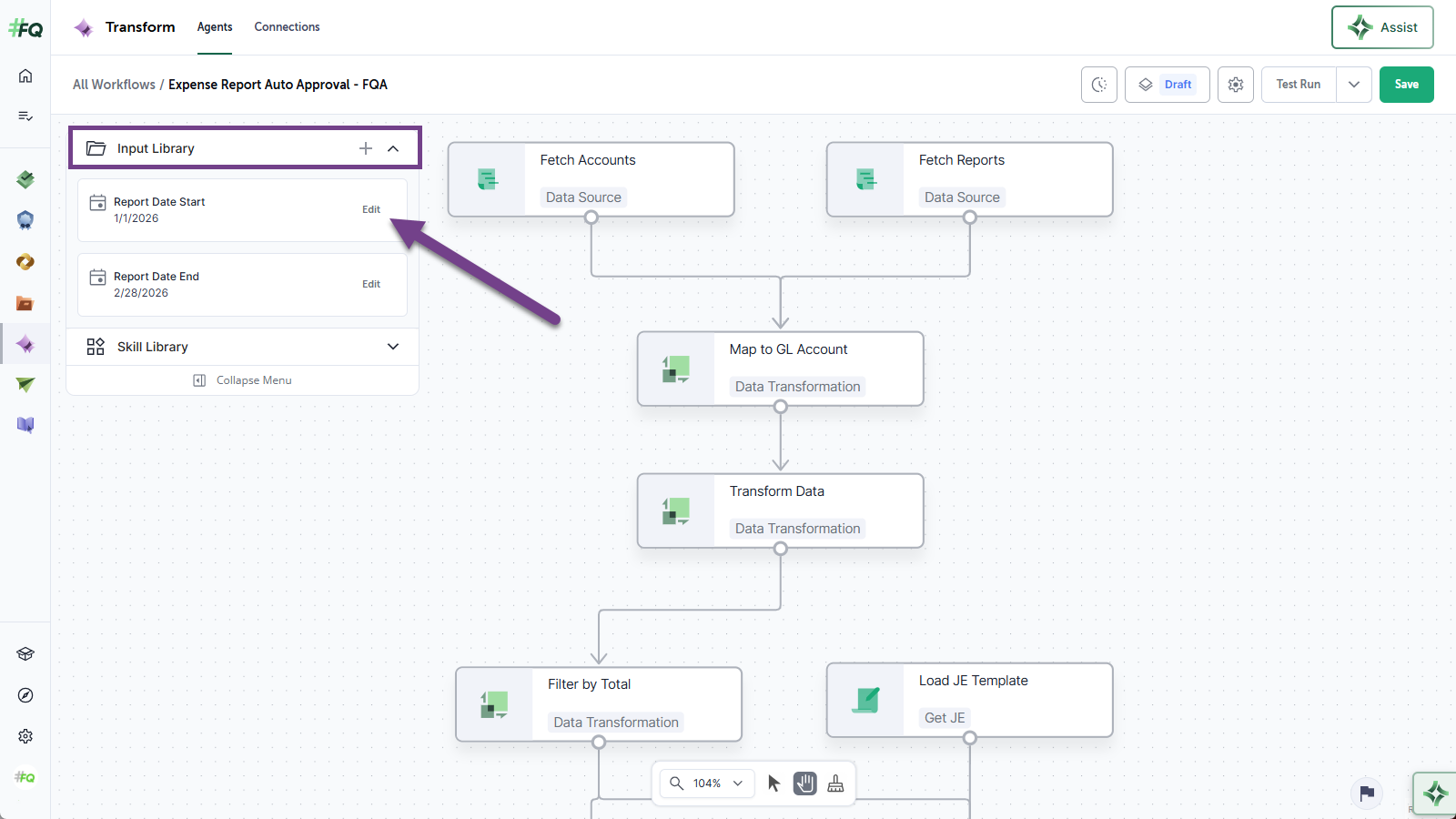Select the pointer cursor tool
This screenshot has height=819, width=1456.
coord(774,784)
